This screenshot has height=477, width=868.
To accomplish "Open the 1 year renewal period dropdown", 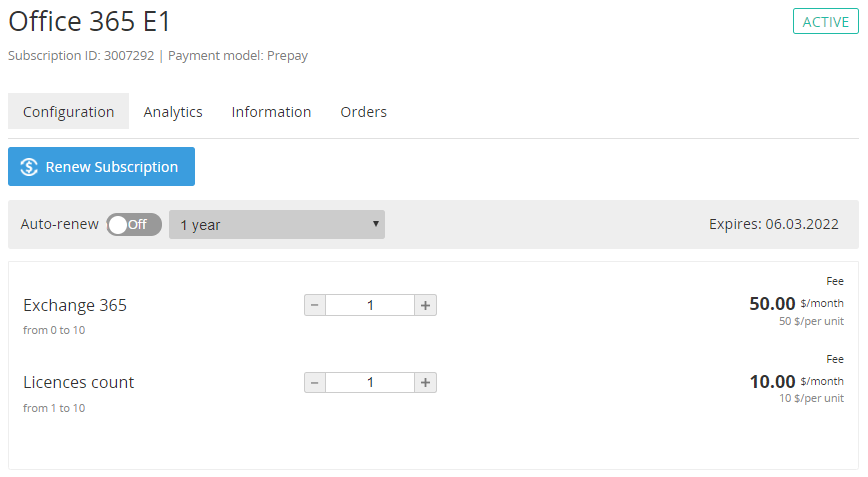I will click(277, 225).
